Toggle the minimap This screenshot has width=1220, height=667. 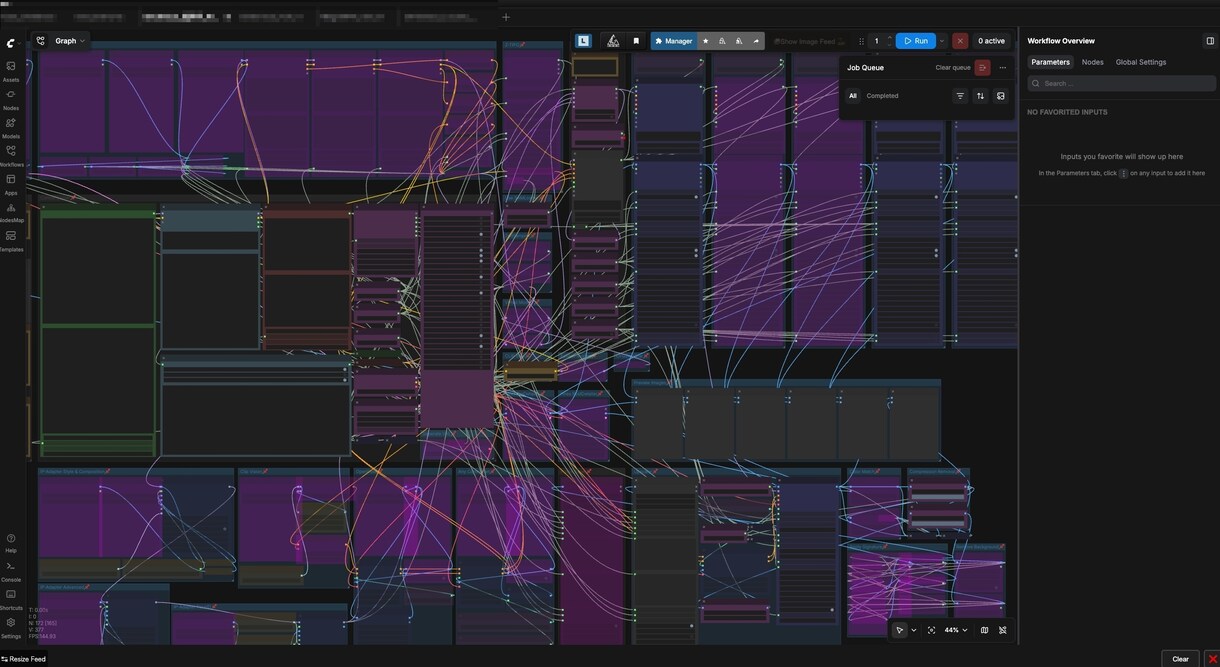(x=985, y=630)
